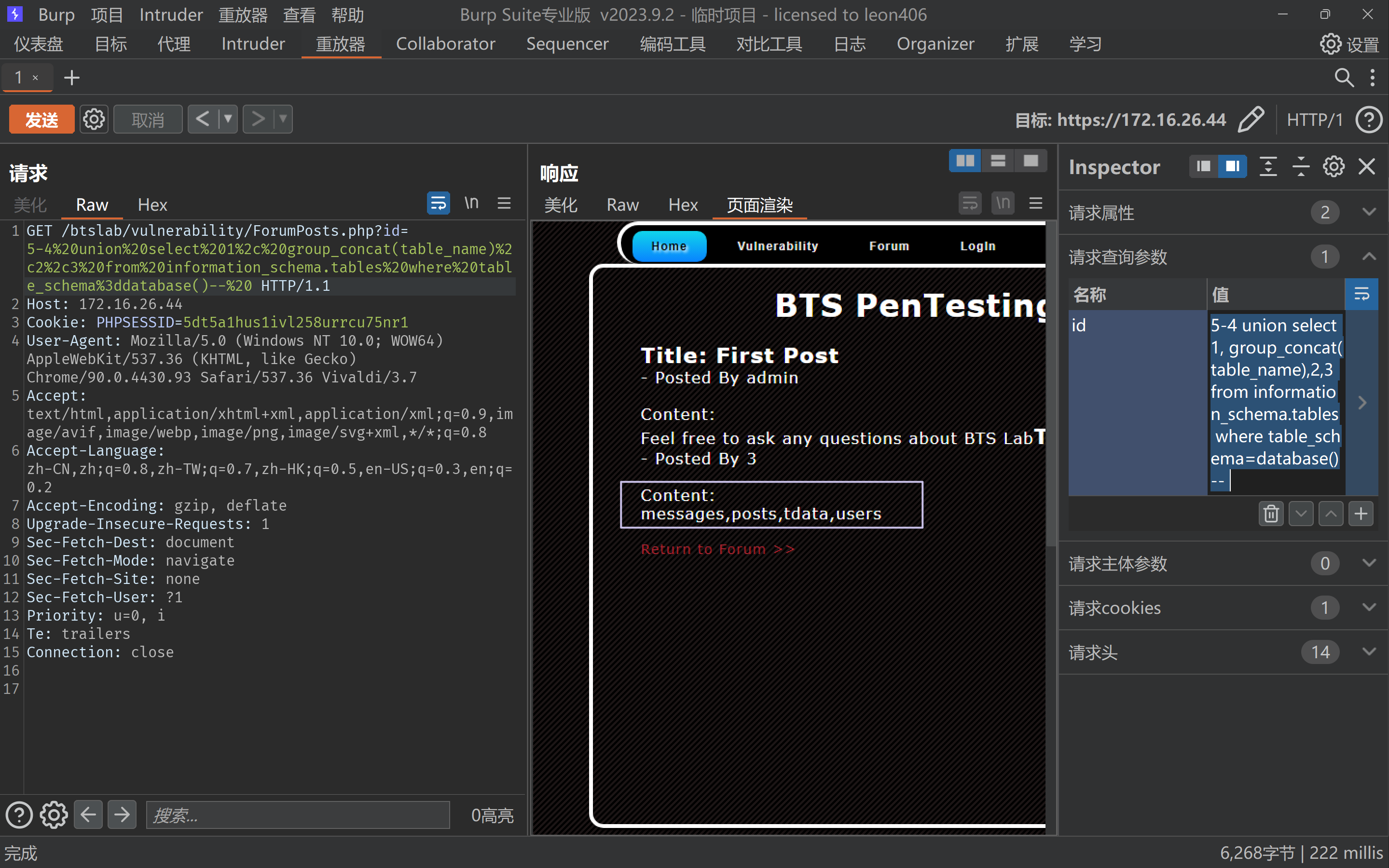Image resolution: width=1389 pixels, height=868 pixels.
Task: Collapse the 请求查询参数 section
Action: pos(1369,257)
